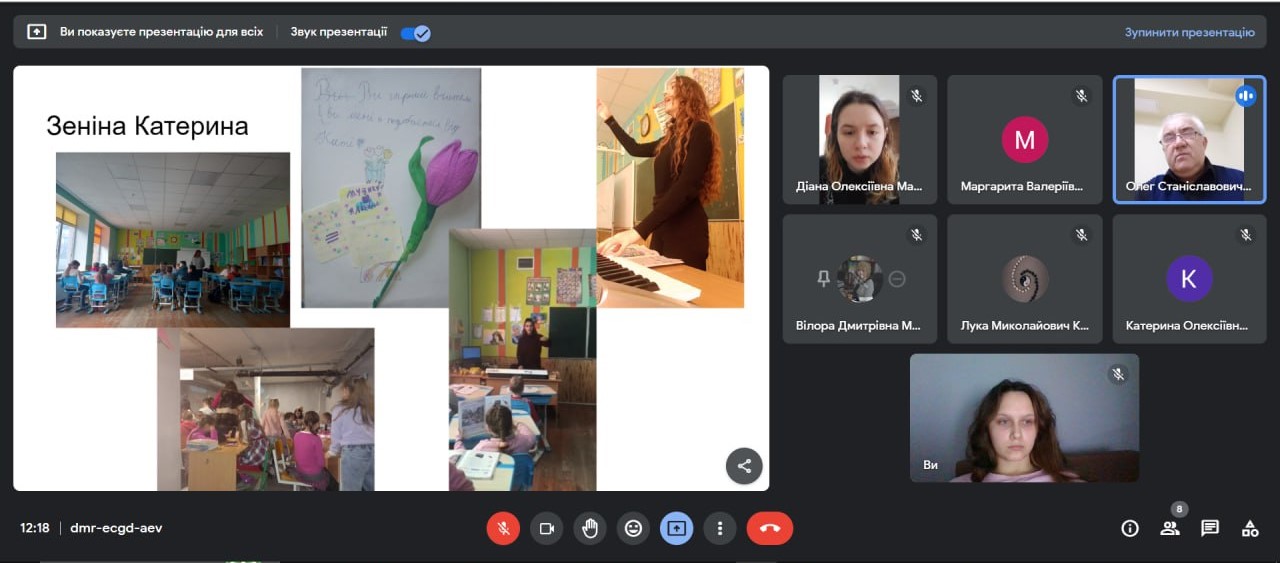The width and height of the screenshot is (1280, 563).
Task: Click the share icon on the slide
Action: click(x=744, y=466)
